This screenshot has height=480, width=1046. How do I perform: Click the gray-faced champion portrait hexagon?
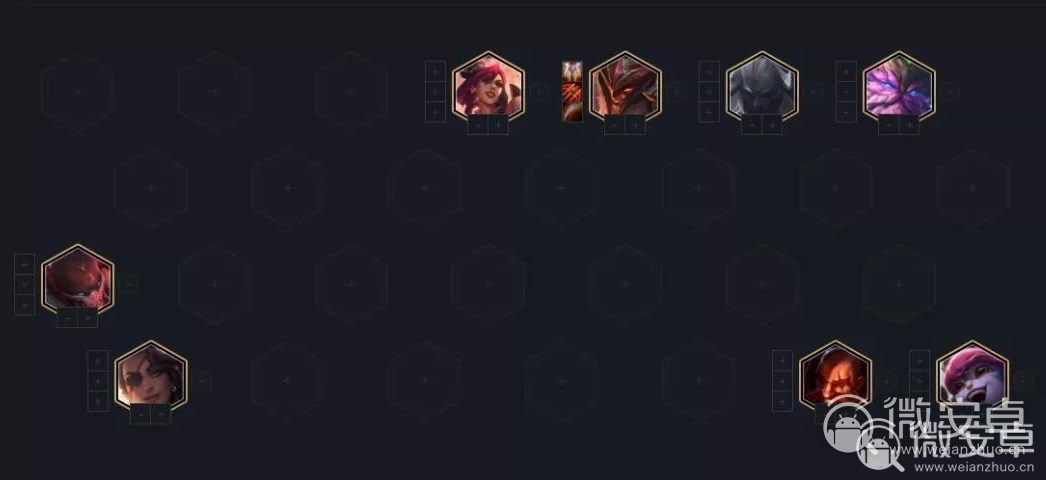point(762,87)
